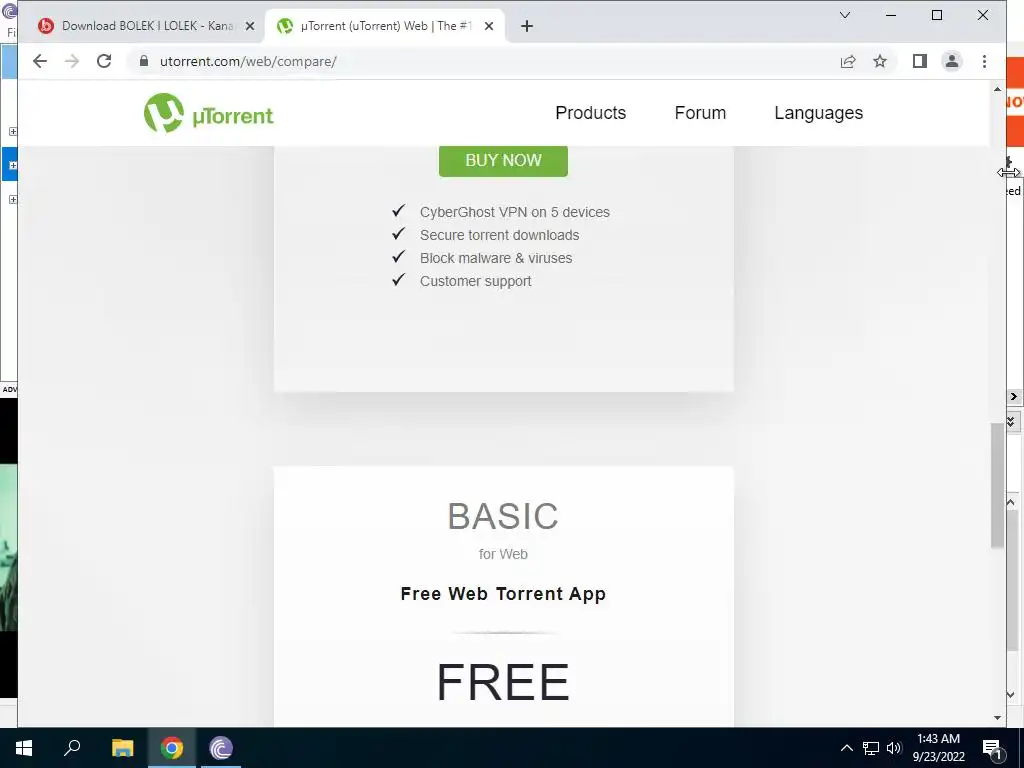1024x768 pixels.
Task: Click 'Free Web Torrent App' text
Action: pos(503,594)
